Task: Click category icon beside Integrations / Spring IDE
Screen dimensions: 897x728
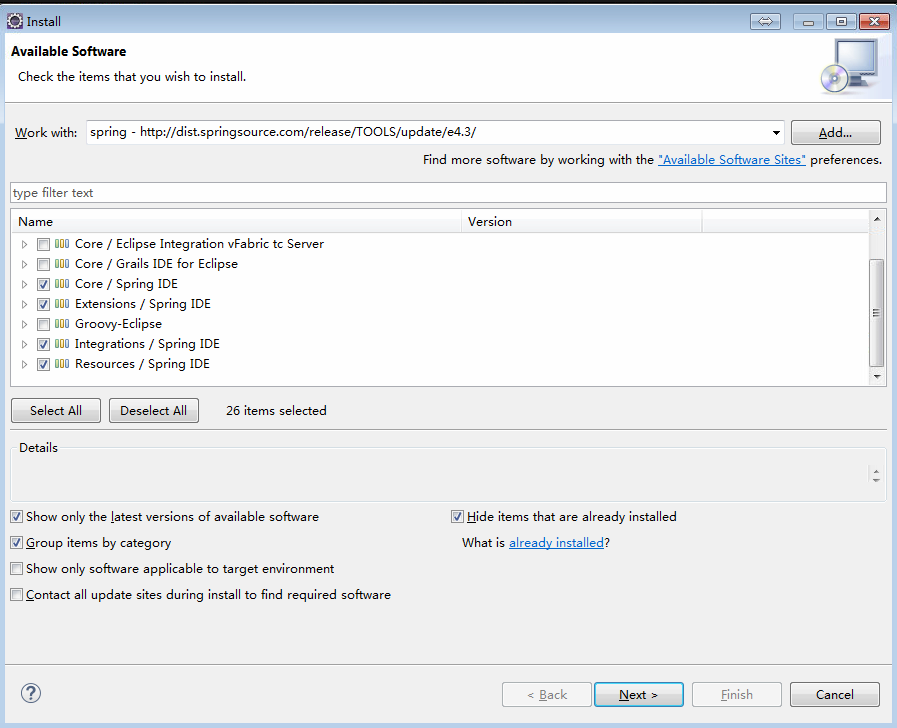Action: 62,344
